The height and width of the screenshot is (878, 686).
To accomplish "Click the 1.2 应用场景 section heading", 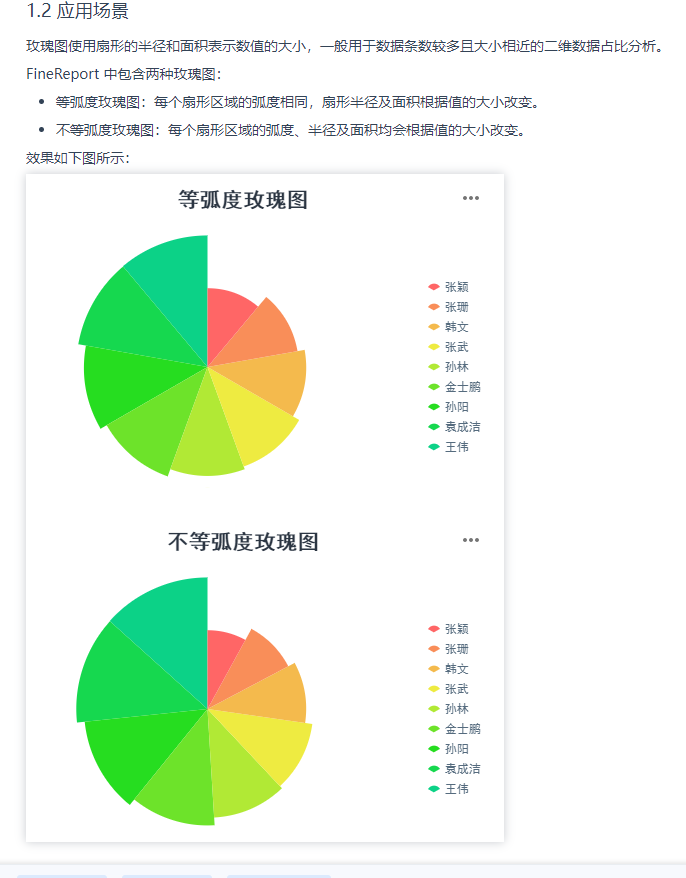I will click(x=77, y=12).
